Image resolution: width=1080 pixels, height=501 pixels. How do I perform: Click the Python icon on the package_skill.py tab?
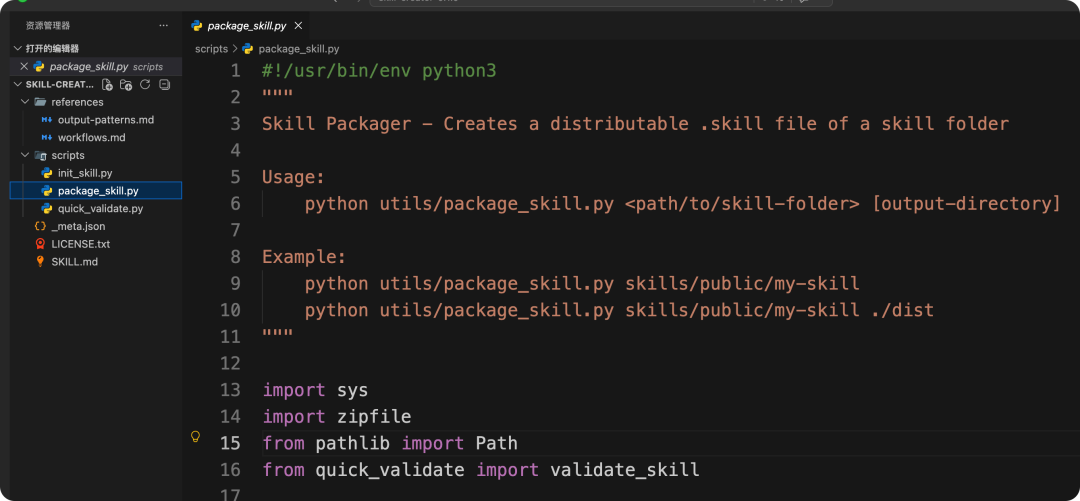coord(197,25)
